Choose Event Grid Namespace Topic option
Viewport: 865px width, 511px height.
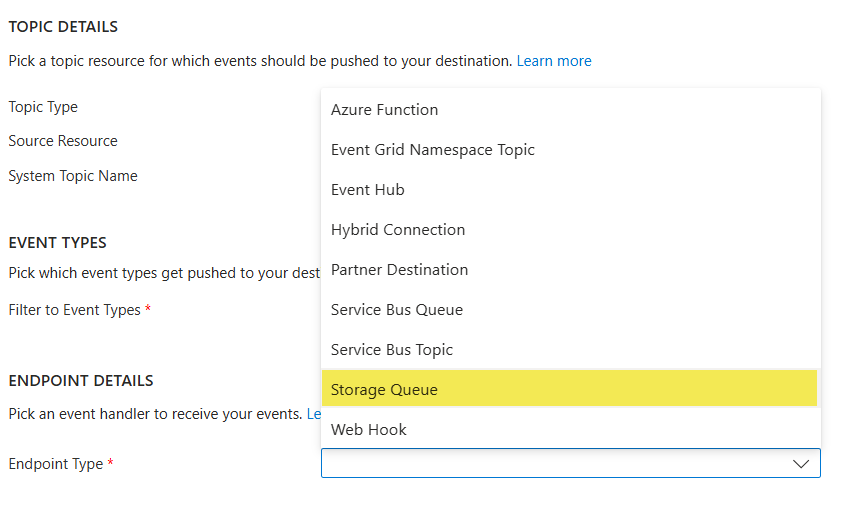coord(571,150)
